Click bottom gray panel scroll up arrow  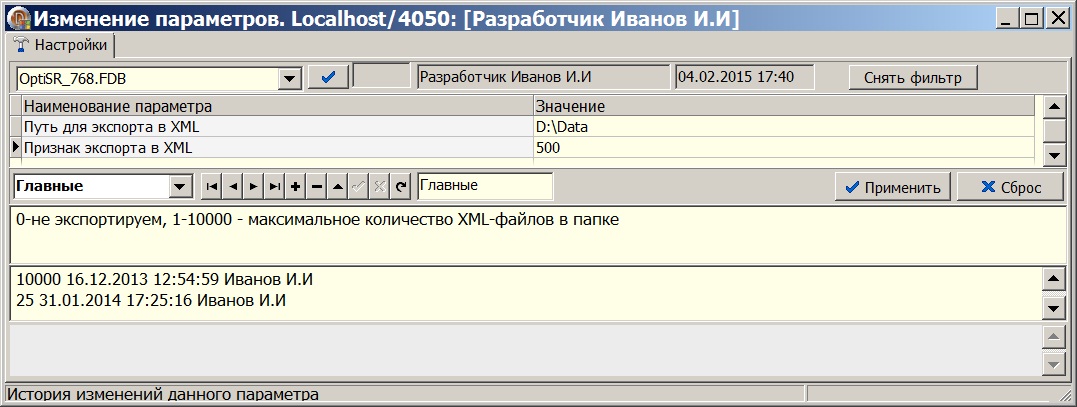tap(1053, 337)
